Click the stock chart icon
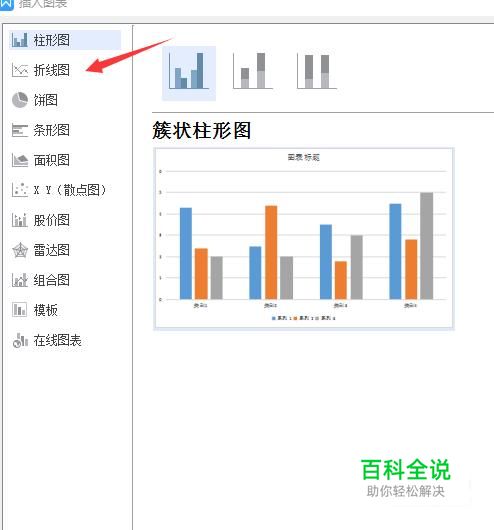The height and width of the screenshot is (530, 494). 20,220
